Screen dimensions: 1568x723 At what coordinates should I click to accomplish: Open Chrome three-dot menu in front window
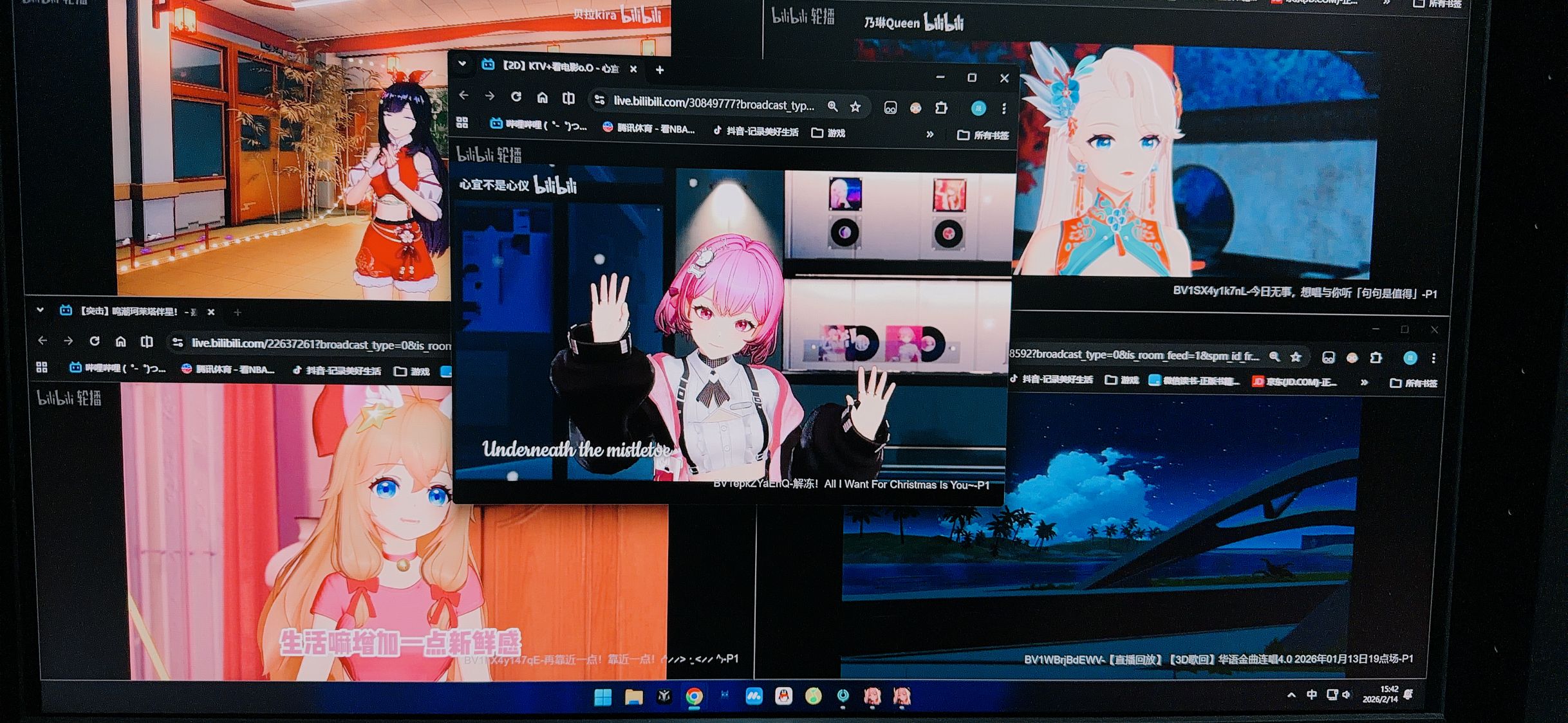[x=1003, y=109]
